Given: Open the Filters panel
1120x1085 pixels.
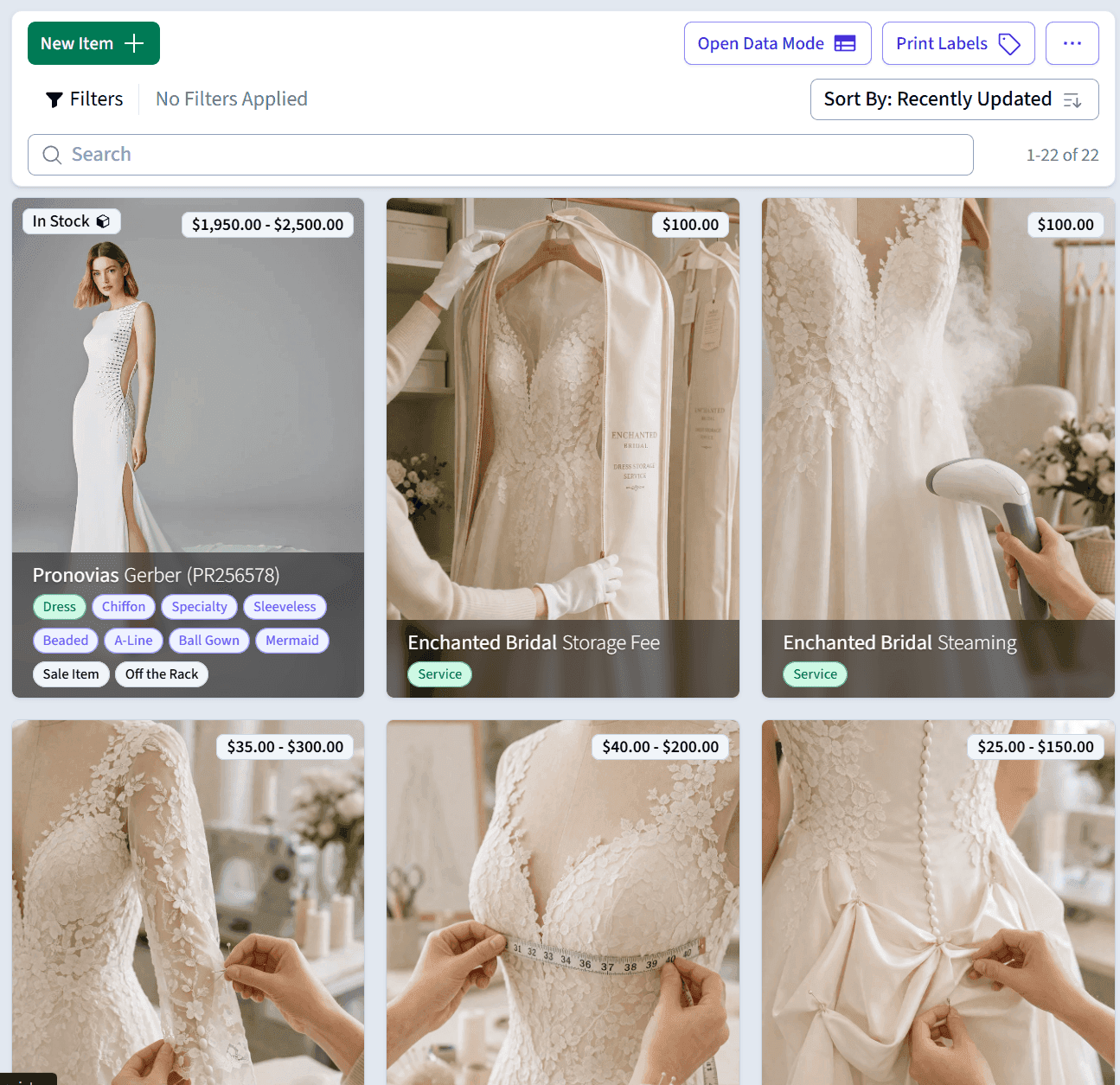Looking at the screenshot, I should coord(84,99).
